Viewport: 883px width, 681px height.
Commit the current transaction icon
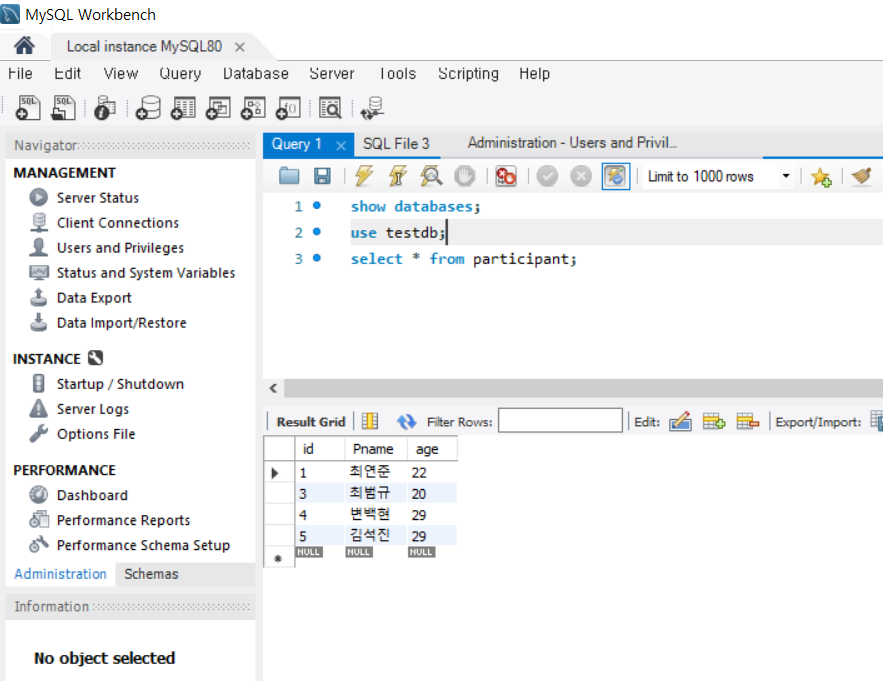pos(547,176)
